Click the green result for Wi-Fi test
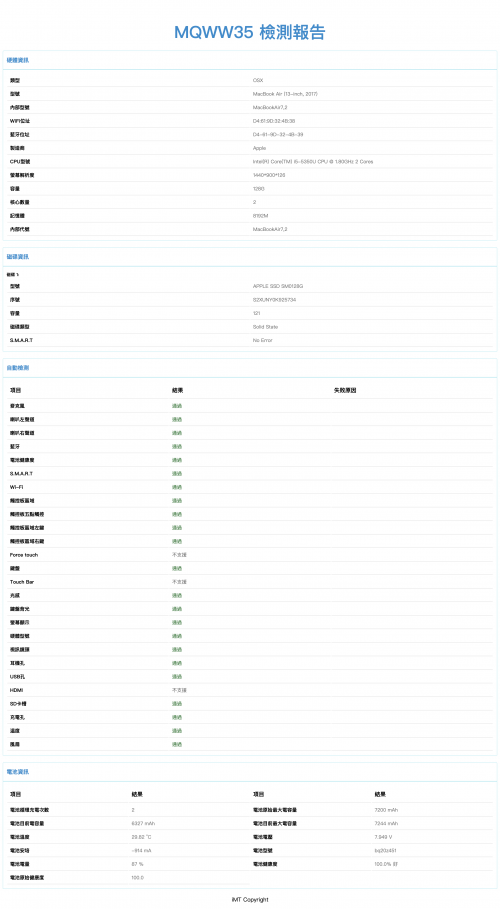500x909 pixels. 177,487
